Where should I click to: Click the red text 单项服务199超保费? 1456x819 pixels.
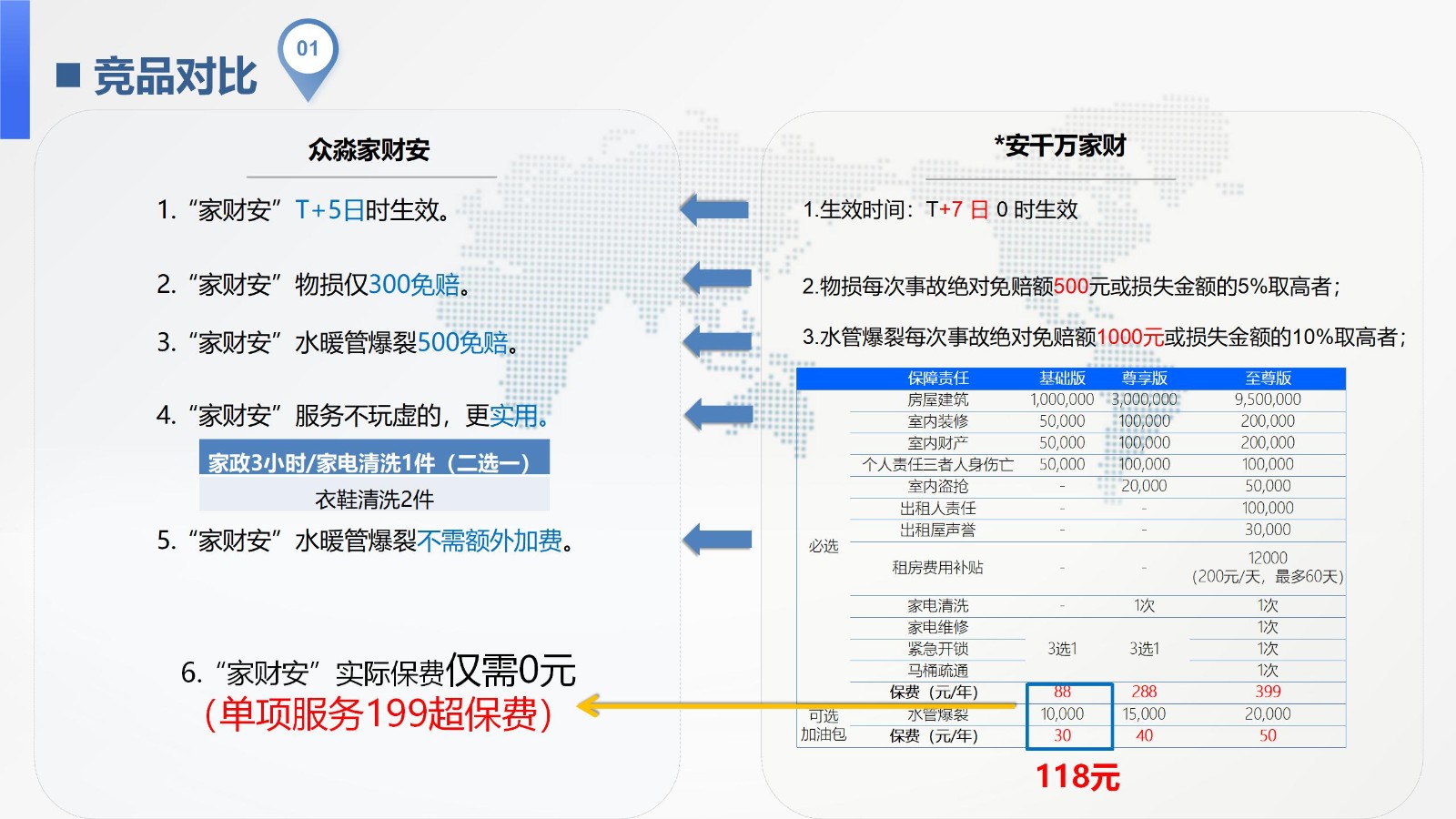click(378, 713)
